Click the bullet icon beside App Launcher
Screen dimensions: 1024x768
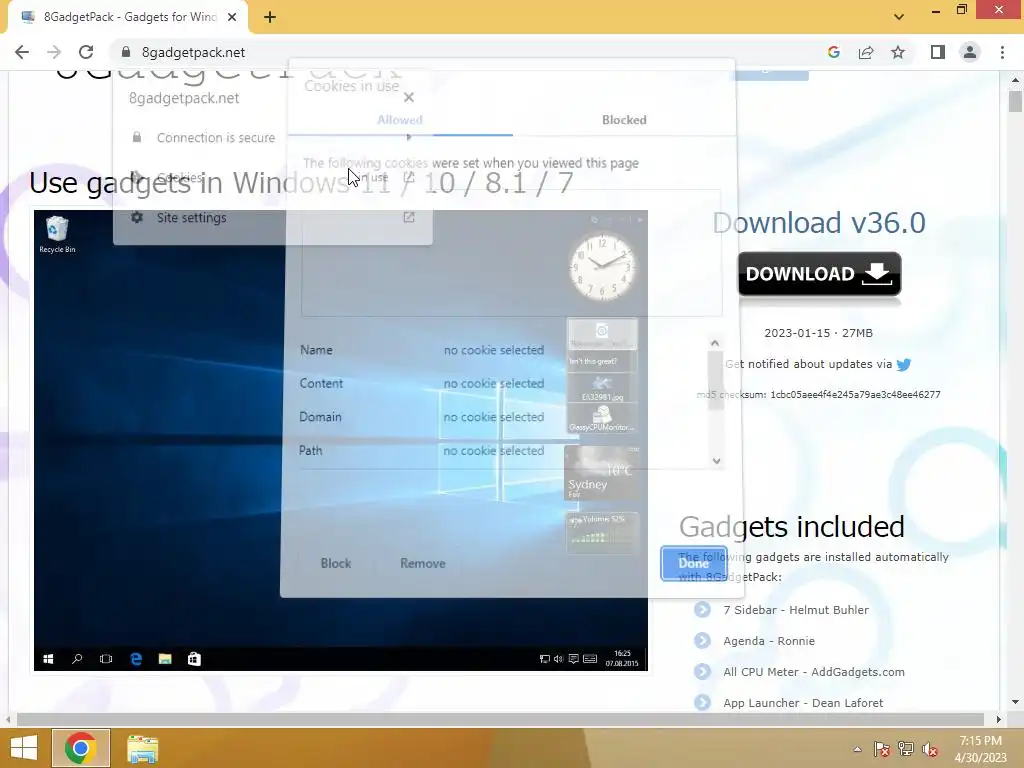[x=703, y=703]
